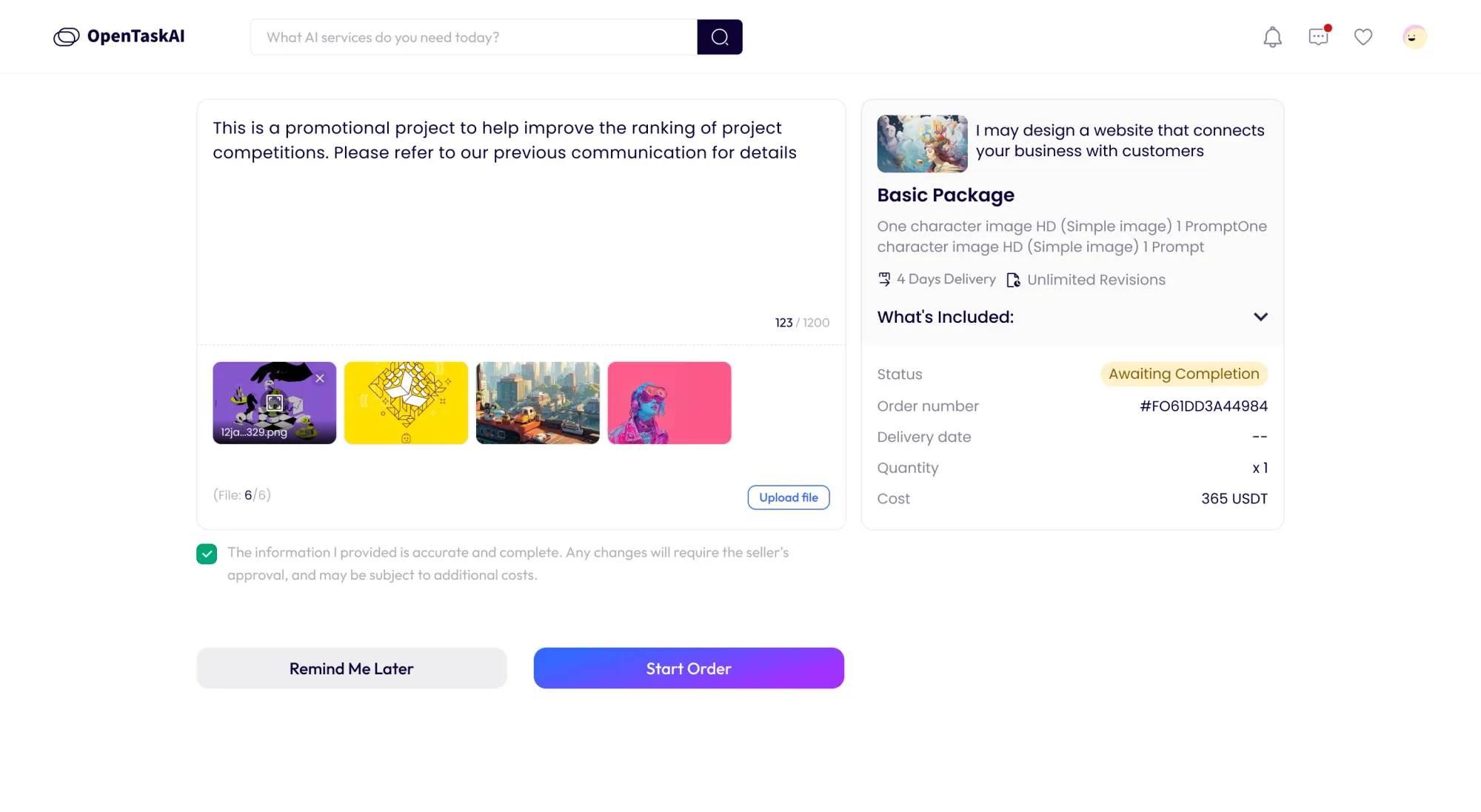Click the Awaiting Completion status badge
The height and width of the screenshot is (812, 1481).
pos(1183,374)
